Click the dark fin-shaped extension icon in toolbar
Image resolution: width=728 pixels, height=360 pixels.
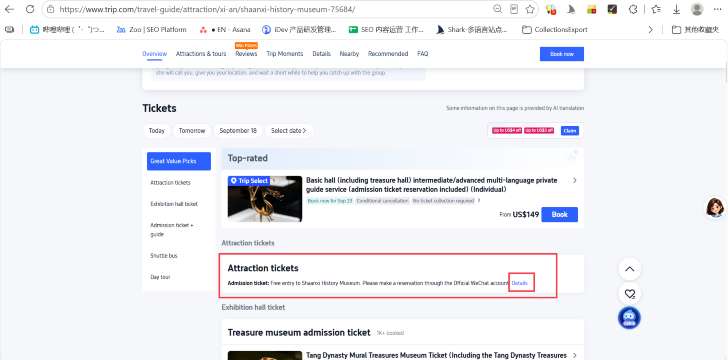point(572,9)
